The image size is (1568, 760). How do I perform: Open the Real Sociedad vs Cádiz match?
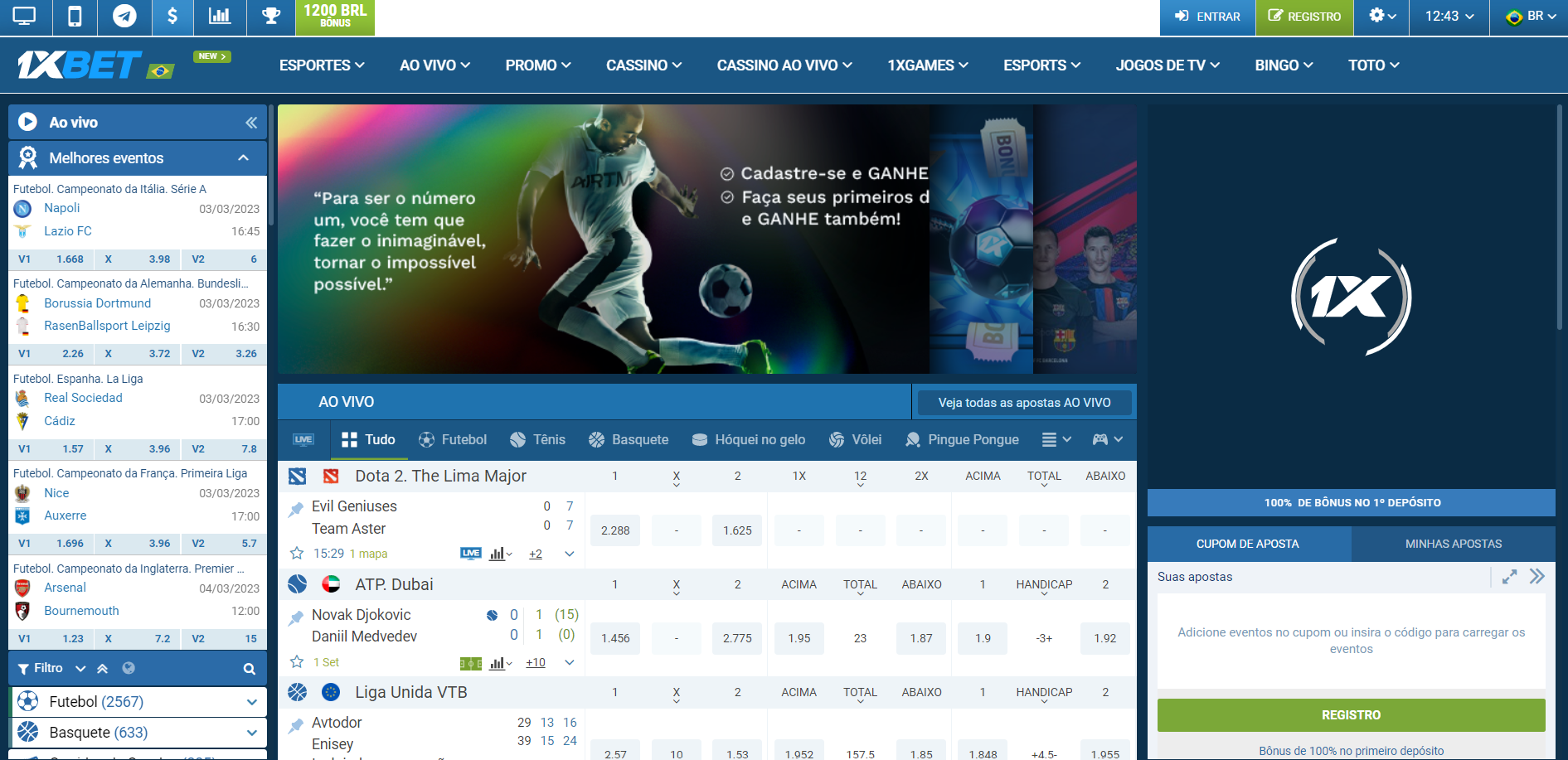(138, 409)
